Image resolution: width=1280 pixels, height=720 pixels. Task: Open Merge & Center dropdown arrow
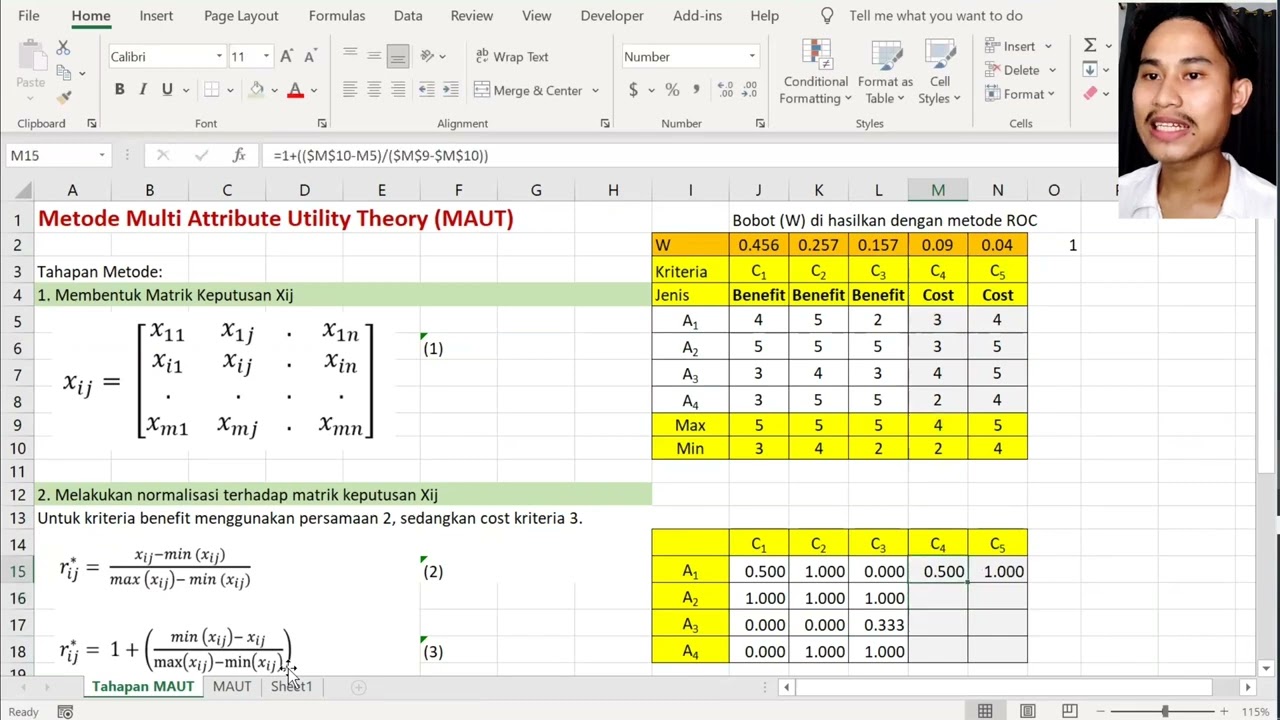595,90
